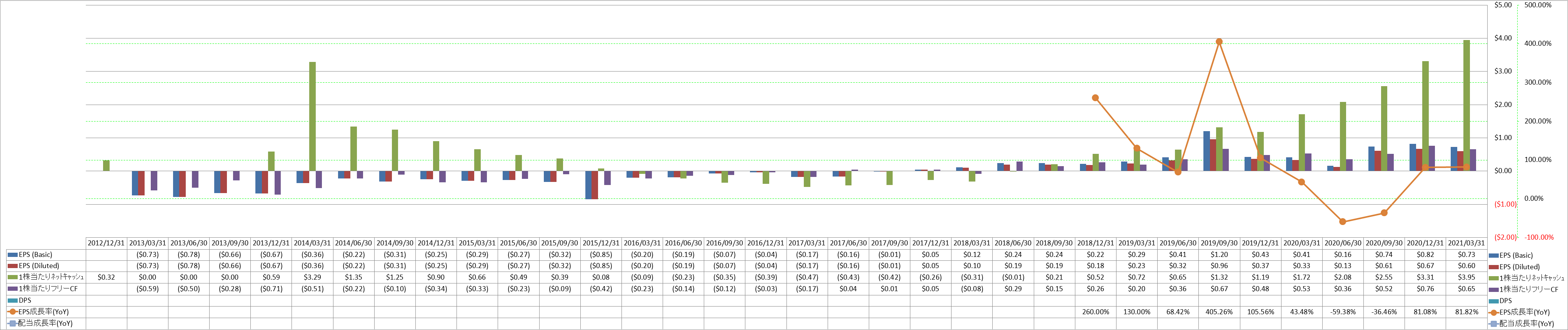
Task: Select the $1.20 EPS Basic cell
Action: (x=1219, y=255)
